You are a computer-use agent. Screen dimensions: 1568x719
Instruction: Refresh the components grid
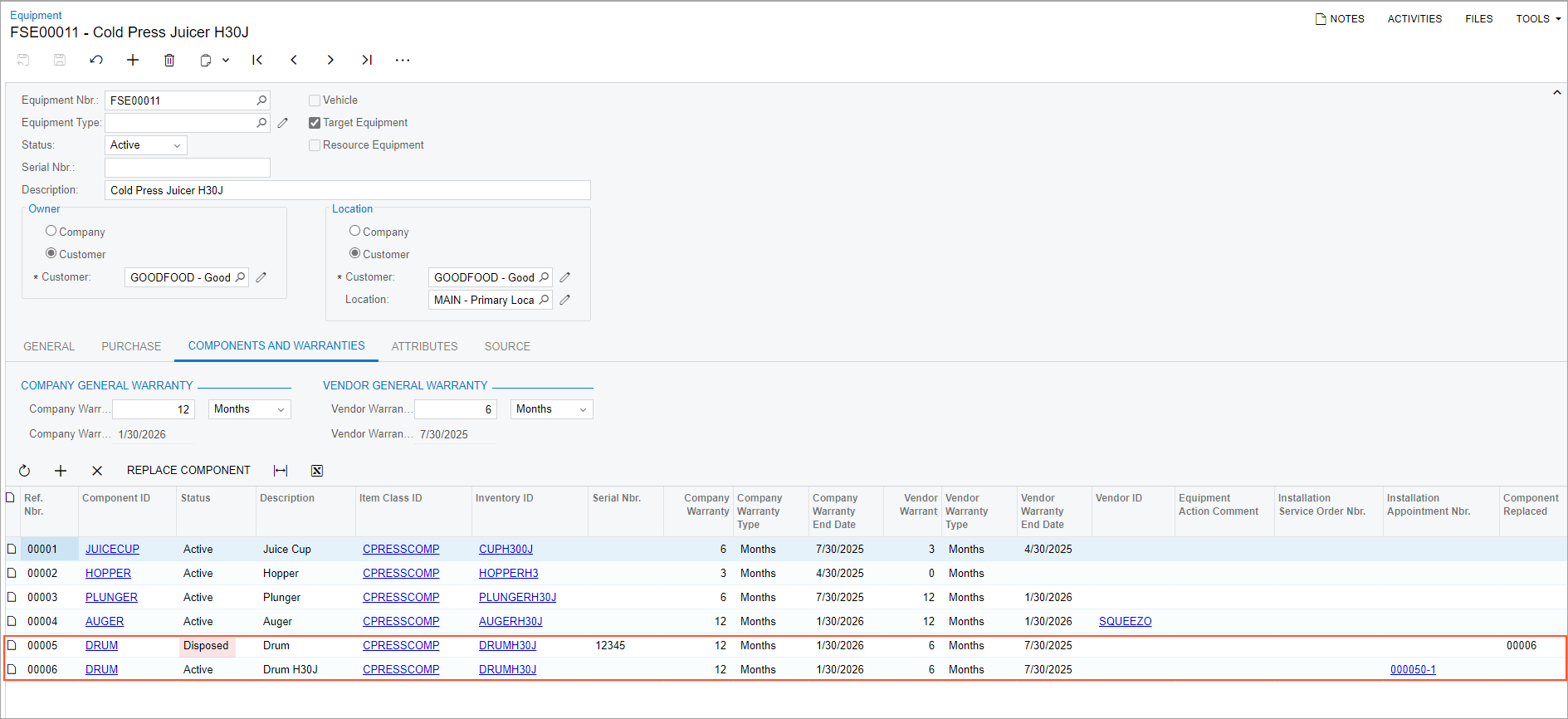pos(25,471)
